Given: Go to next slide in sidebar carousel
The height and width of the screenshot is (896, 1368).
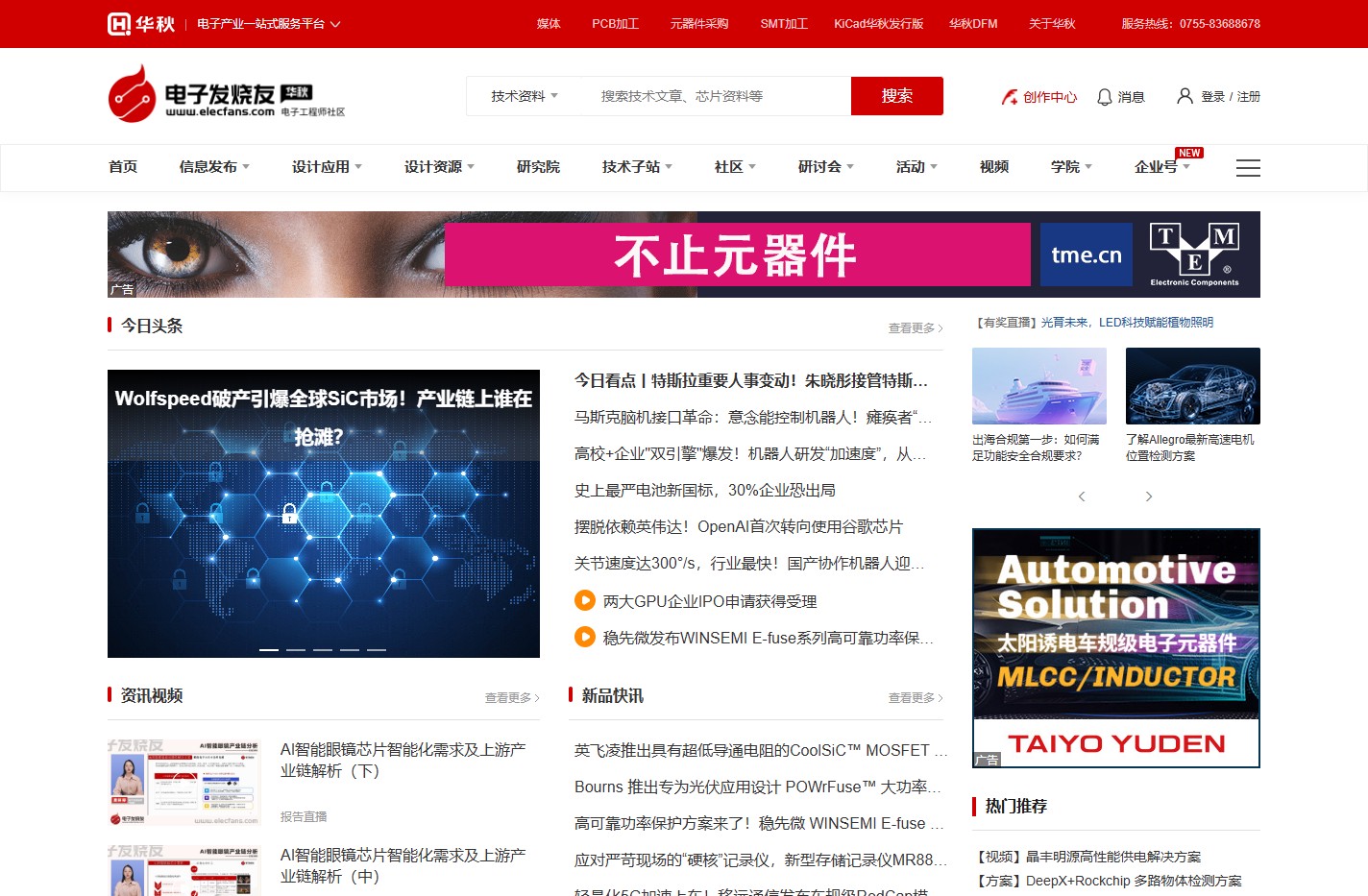Looking at the screenshot, I should click(1149, 496).
